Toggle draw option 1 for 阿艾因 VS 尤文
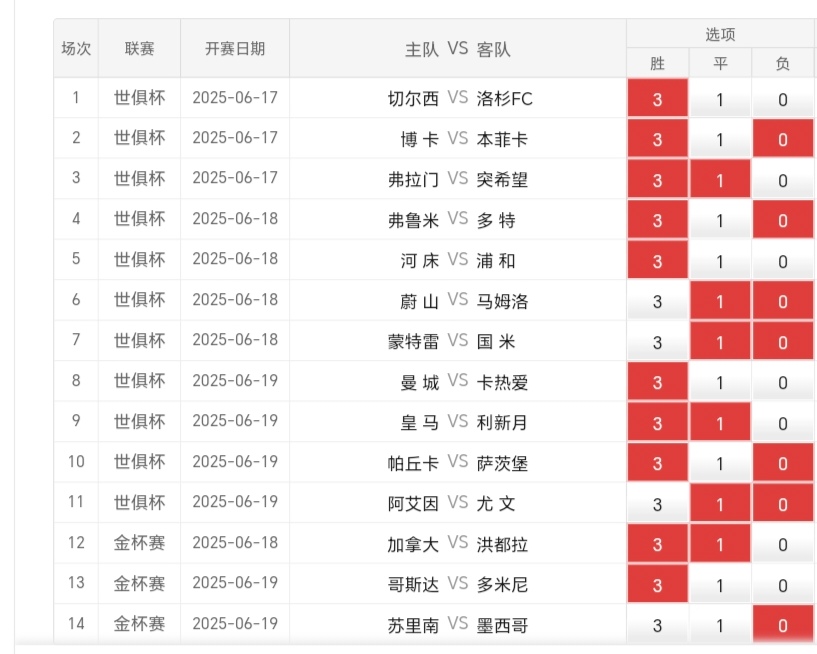 click(720, 503)
